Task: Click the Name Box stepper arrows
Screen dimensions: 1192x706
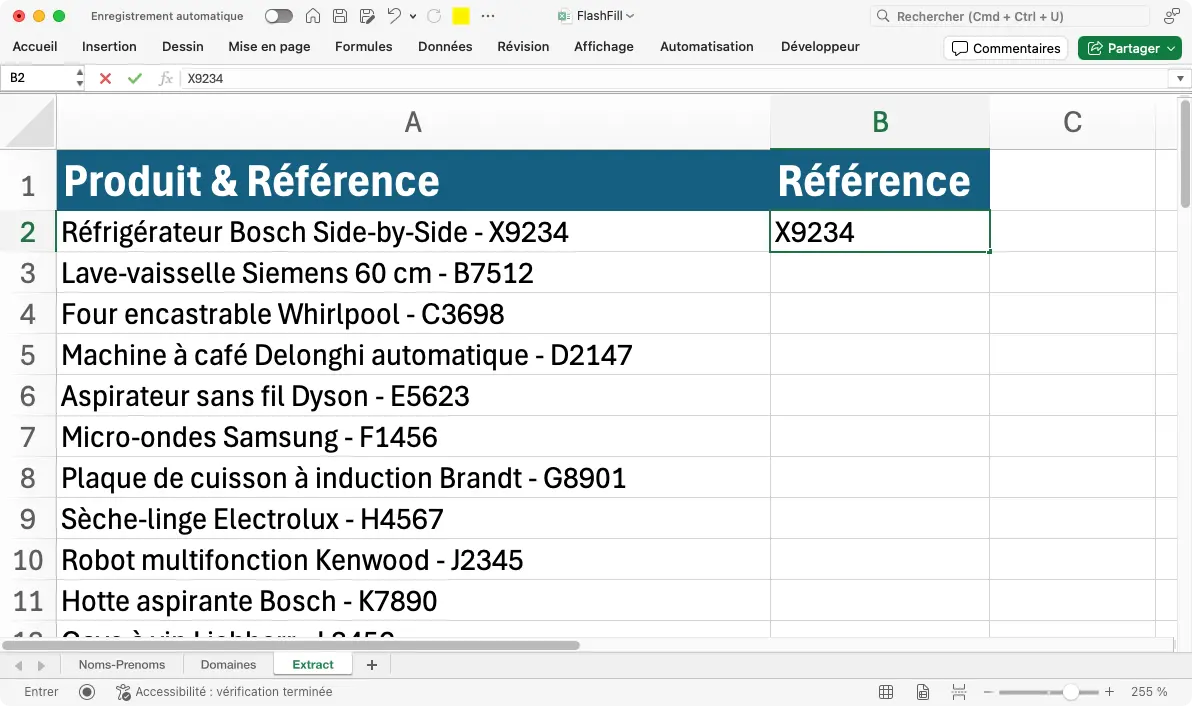Action: pyautogui.click(x=79, y=78)
